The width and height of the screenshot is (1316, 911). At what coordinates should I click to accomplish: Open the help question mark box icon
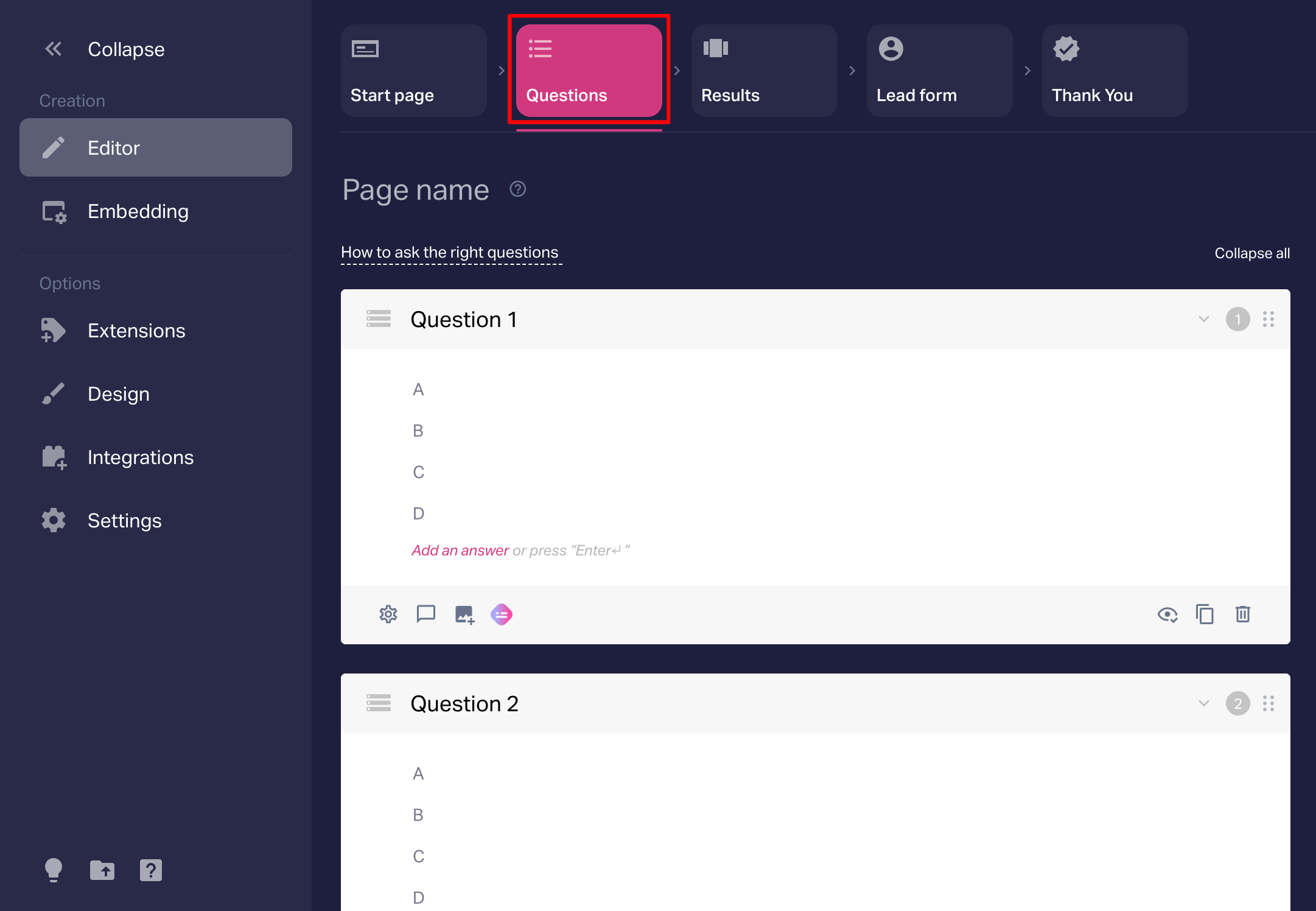tap(150, 870)
